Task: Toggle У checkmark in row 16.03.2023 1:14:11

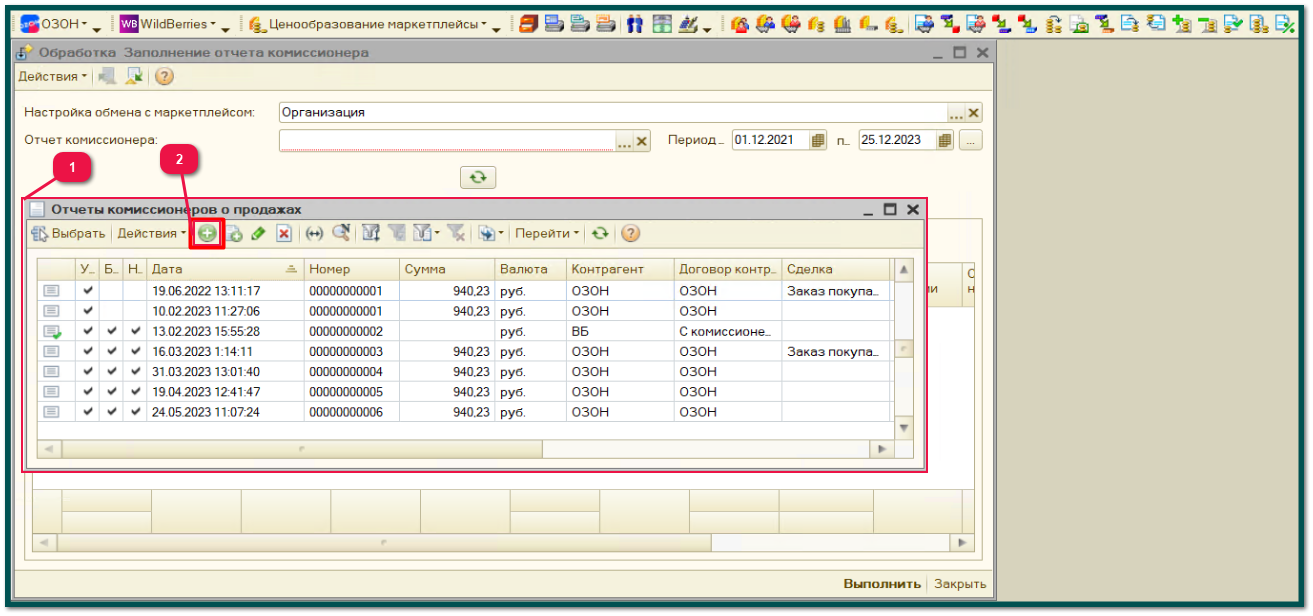Action: 89,351
